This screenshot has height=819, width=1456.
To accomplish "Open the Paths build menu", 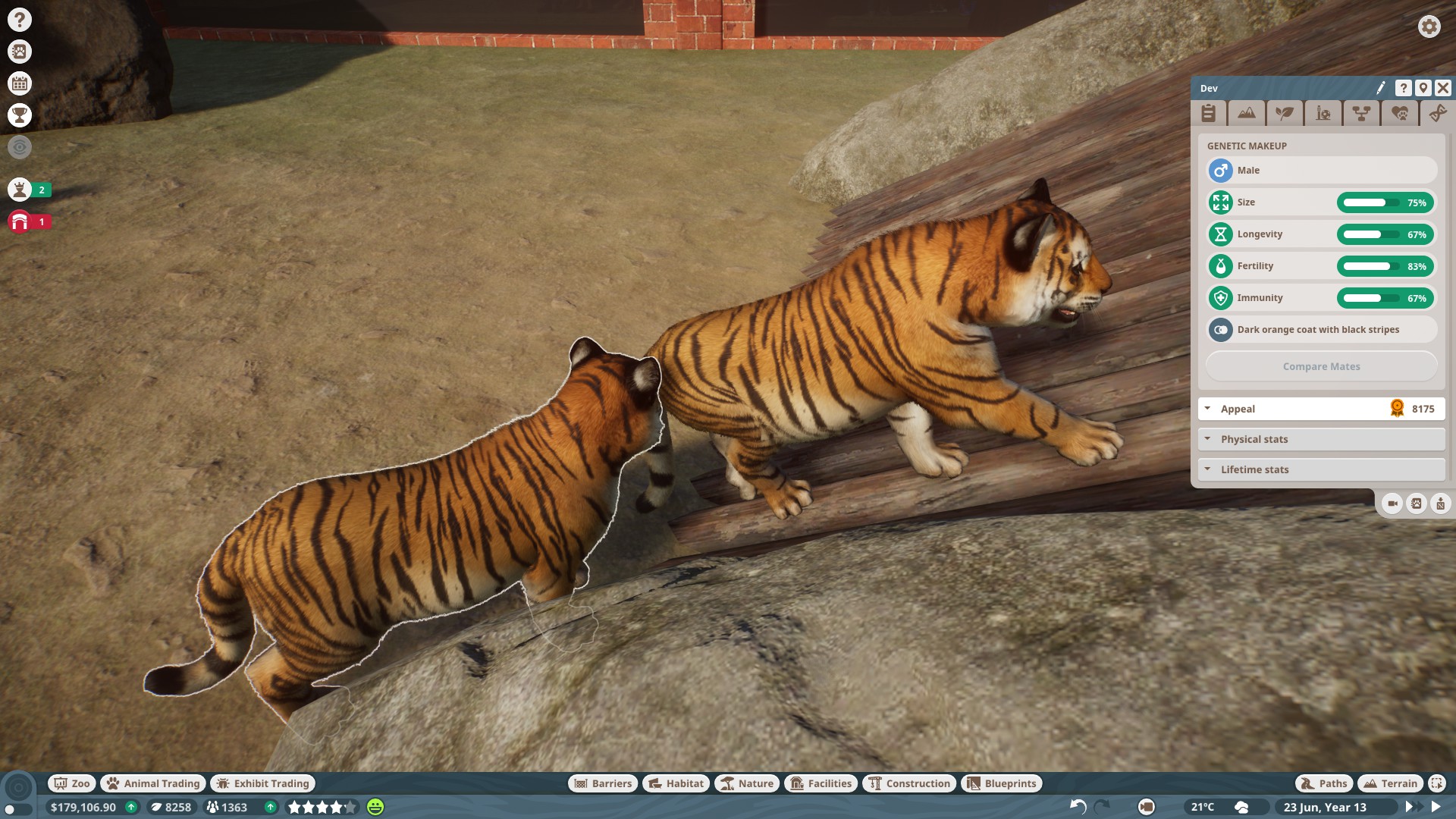I will (1324, 783).
